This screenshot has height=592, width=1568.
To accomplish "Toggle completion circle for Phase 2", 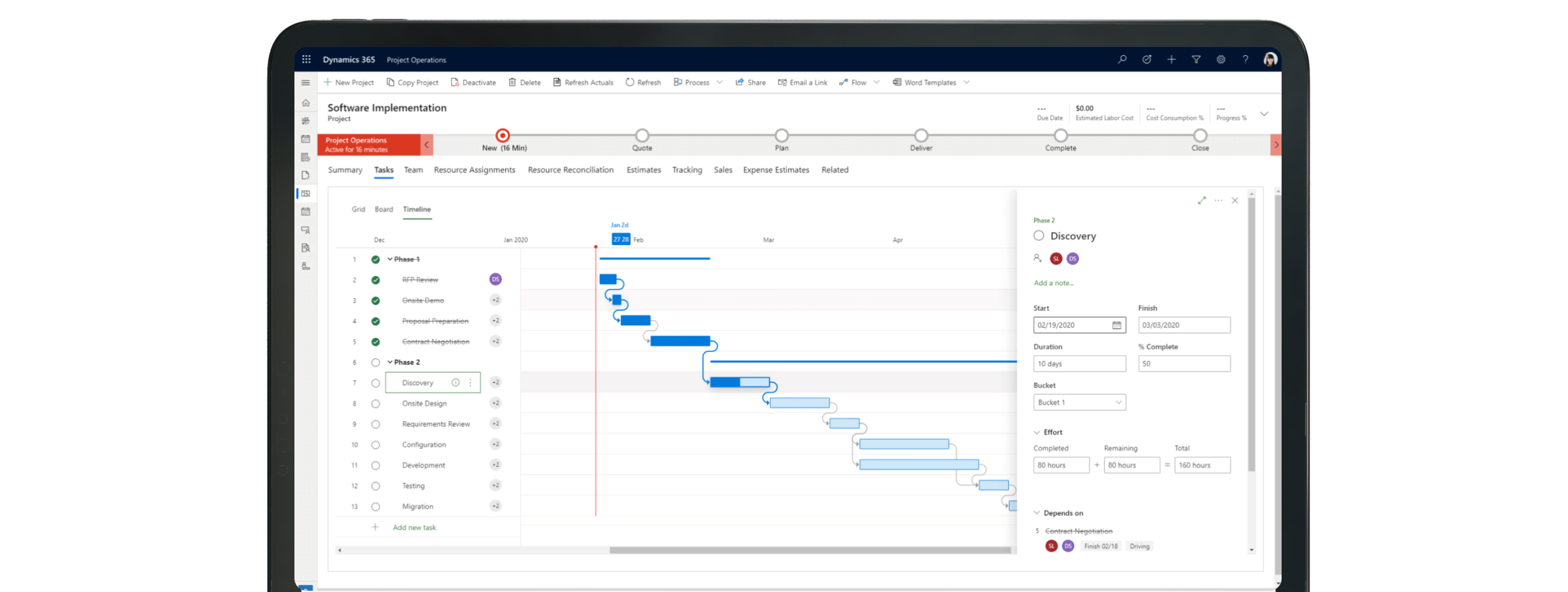I will 375,362.
